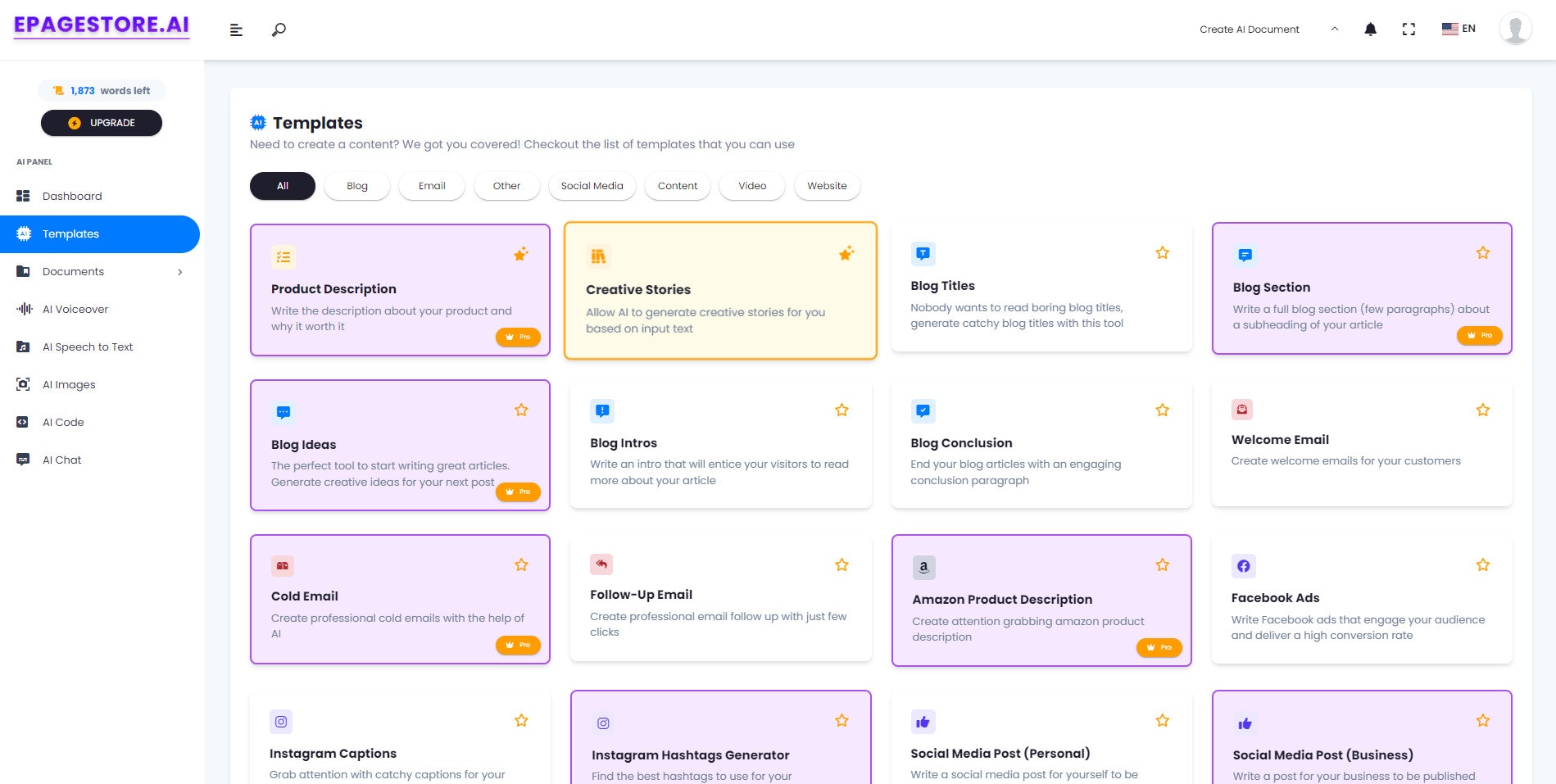Star the Facebook Ads template
This screenshot has height=784, width=1556.
[1482, 565]
